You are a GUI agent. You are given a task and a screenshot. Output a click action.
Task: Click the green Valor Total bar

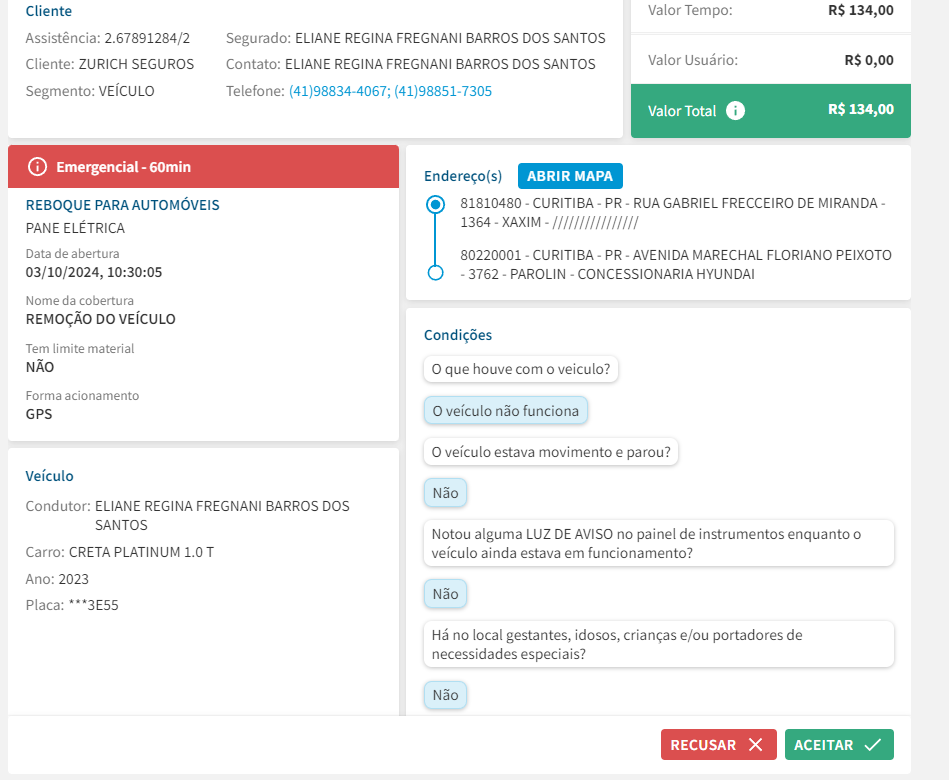coord(770,111)
